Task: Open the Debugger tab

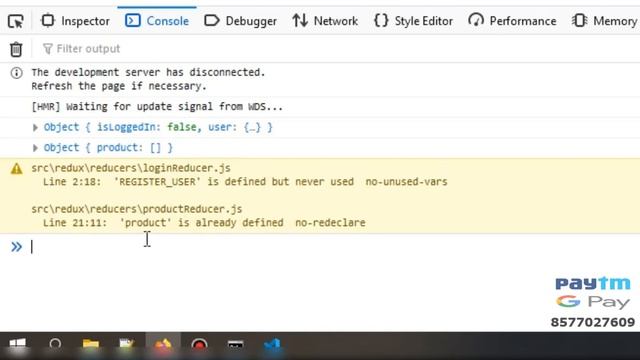Action: [x=240, y=21]
